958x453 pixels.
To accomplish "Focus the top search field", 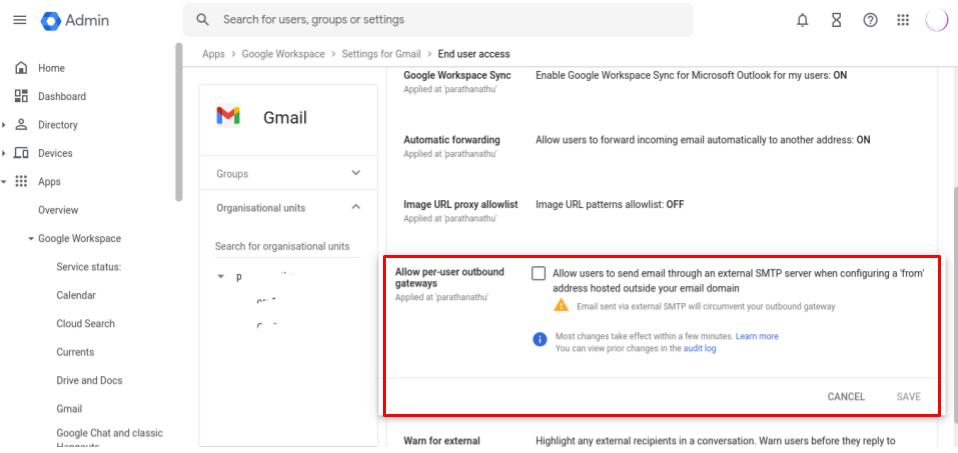I will click(x=437, y=20).
